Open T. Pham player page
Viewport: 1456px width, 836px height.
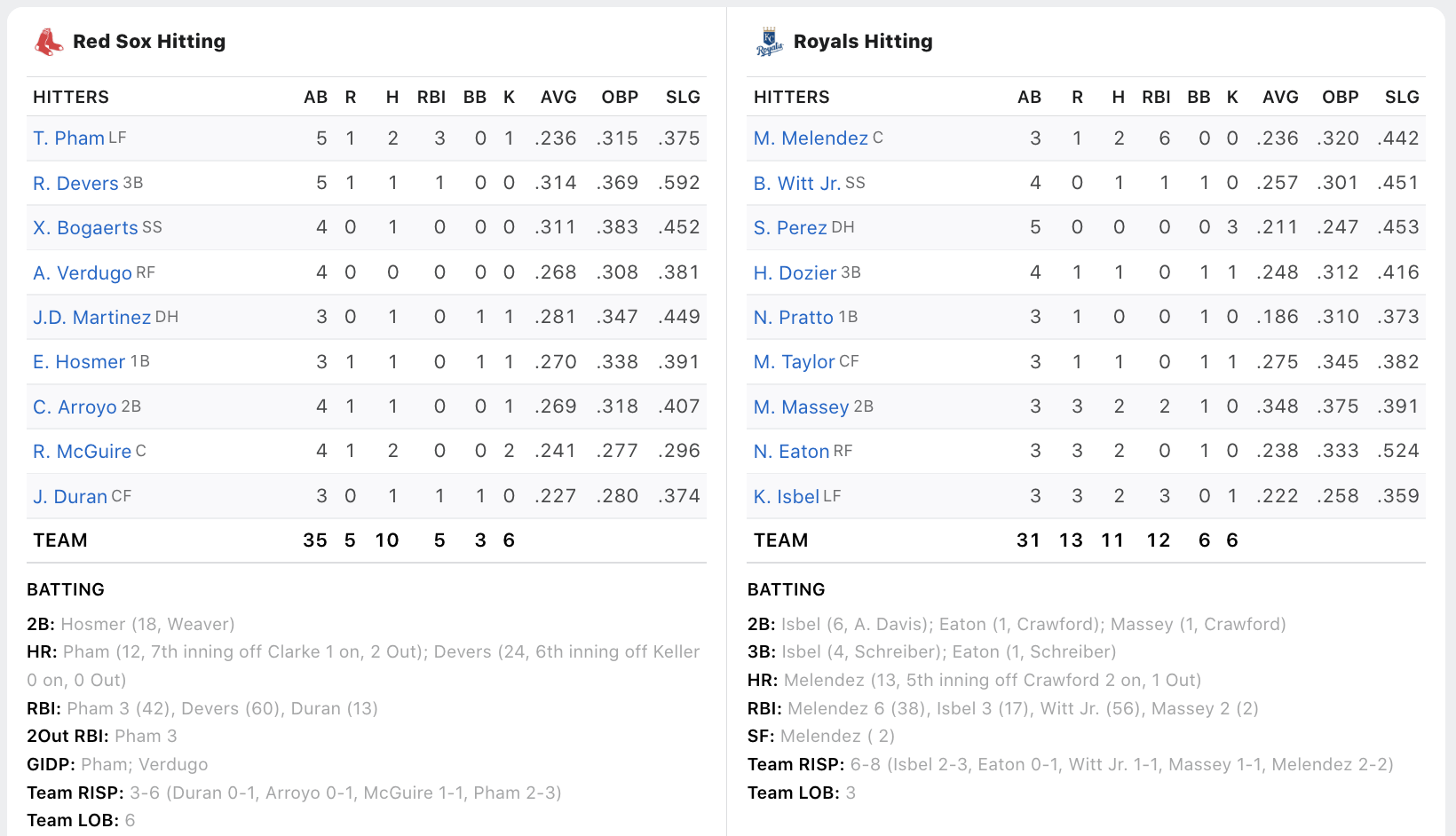(x=68, y=138)
